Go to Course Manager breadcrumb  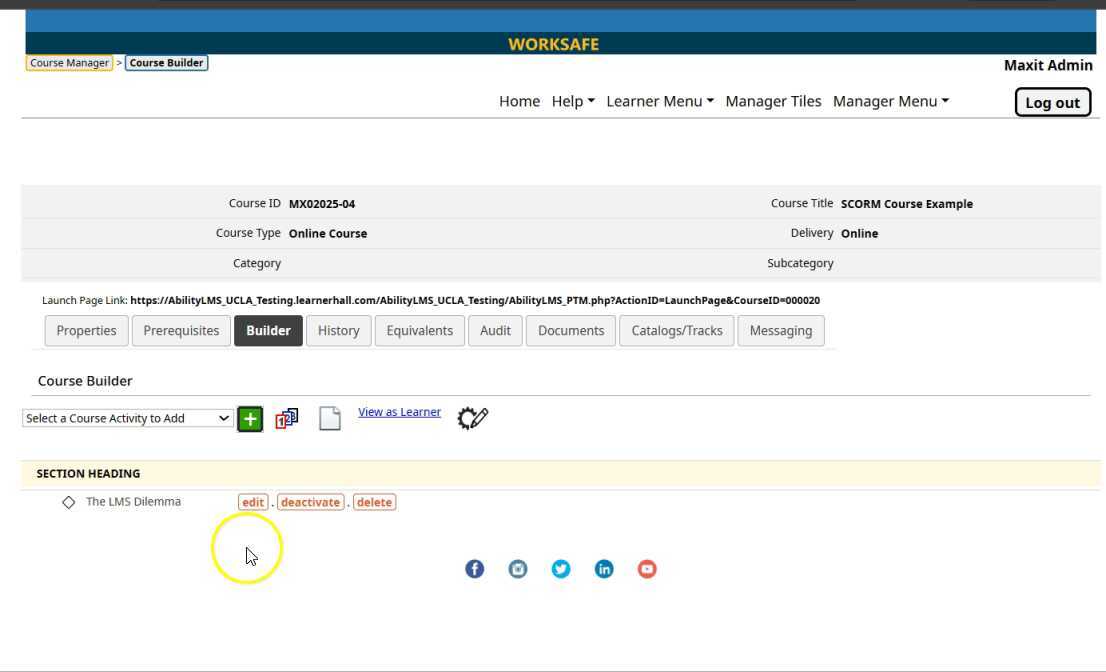coord(69,63)
